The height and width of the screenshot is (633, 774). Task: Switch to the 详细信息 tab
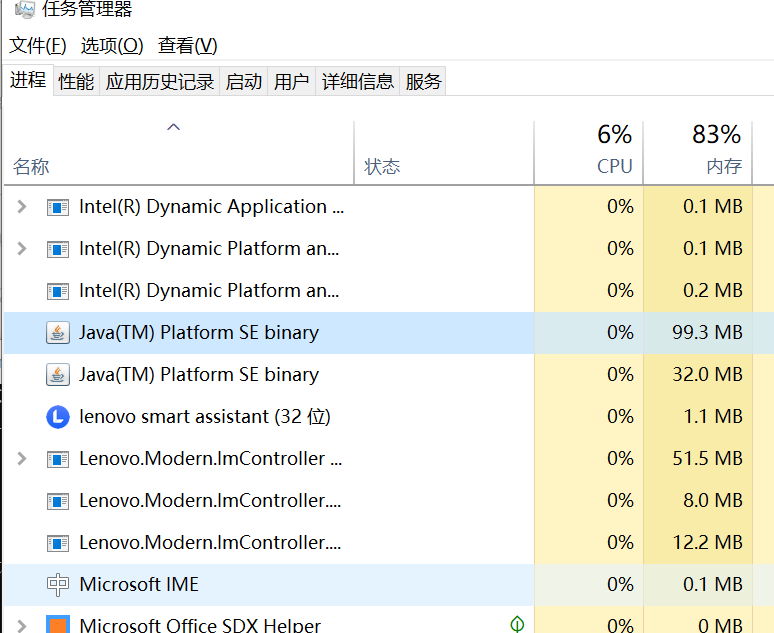[x=357, y=81]
